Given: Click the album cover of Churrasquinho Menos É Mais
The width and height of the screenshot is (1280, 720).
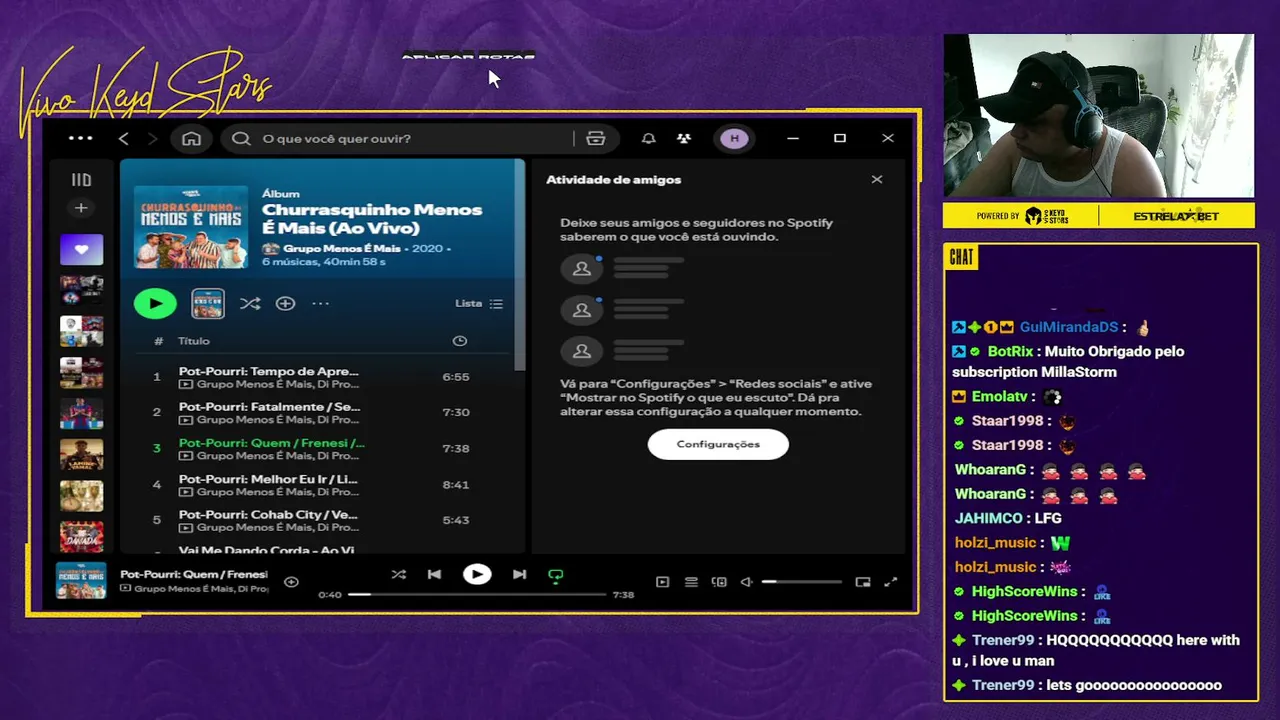Looking at the screenshot, I should pos(191,226).
